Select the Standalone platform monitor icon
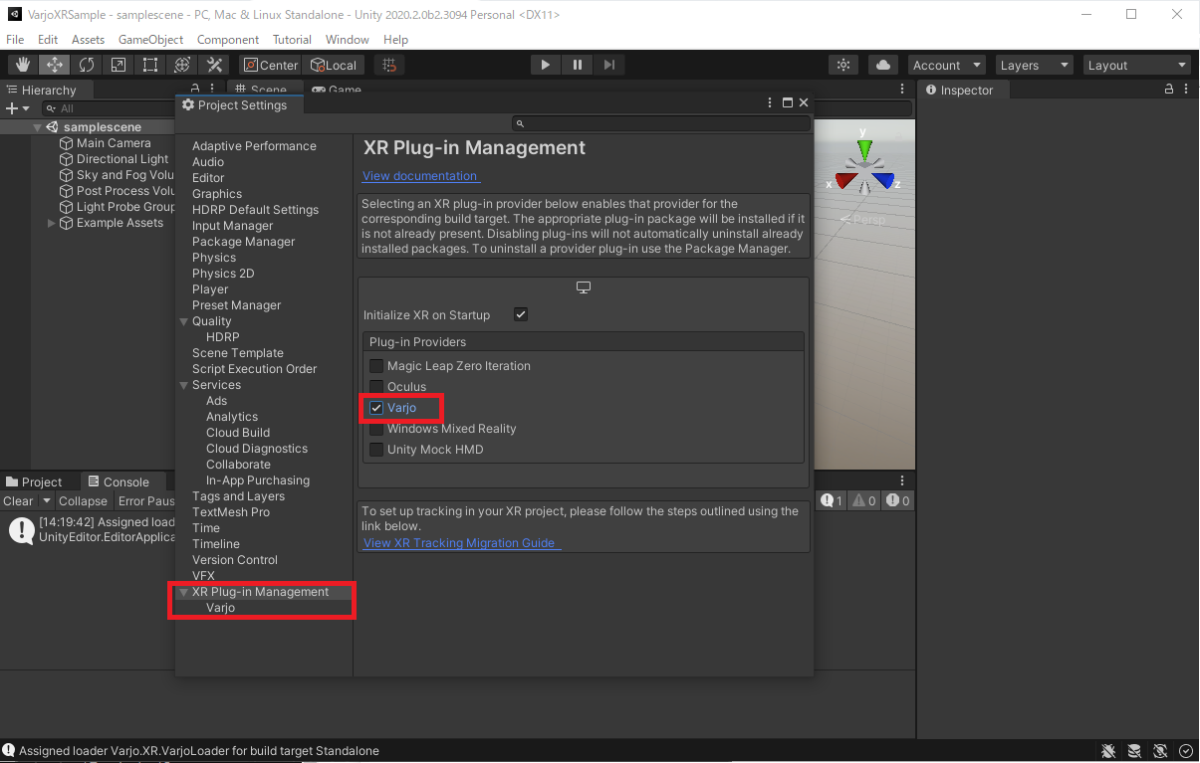 point(584,288)
